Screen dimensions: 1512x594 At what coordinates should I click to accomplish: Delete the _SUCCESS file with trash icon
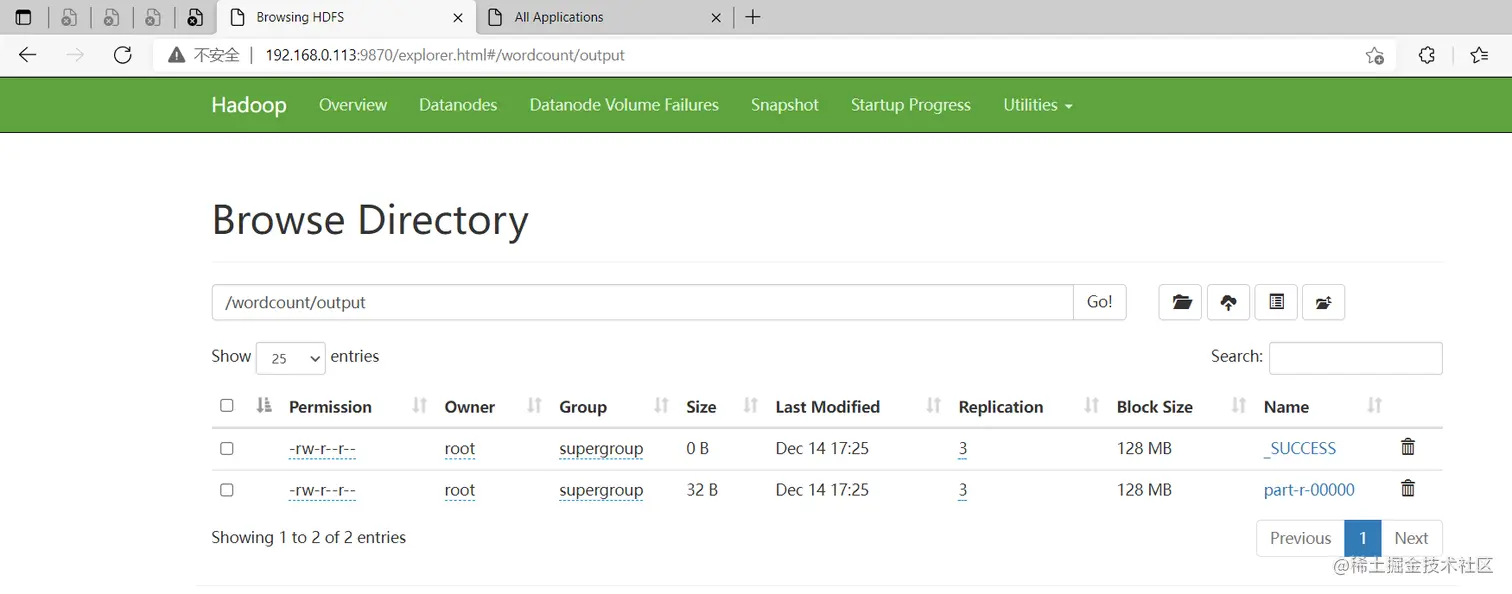1408,447
